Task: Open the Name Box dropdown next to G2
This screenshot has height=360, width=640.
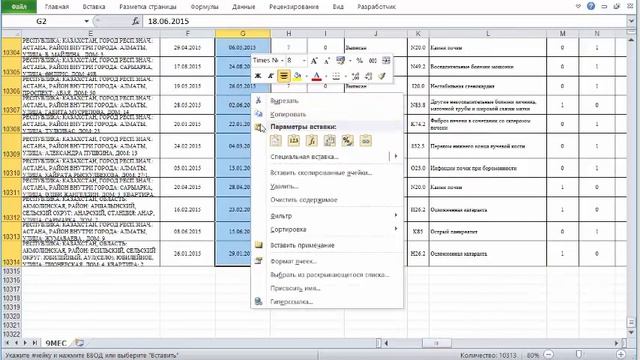Action: coord(87,21)
